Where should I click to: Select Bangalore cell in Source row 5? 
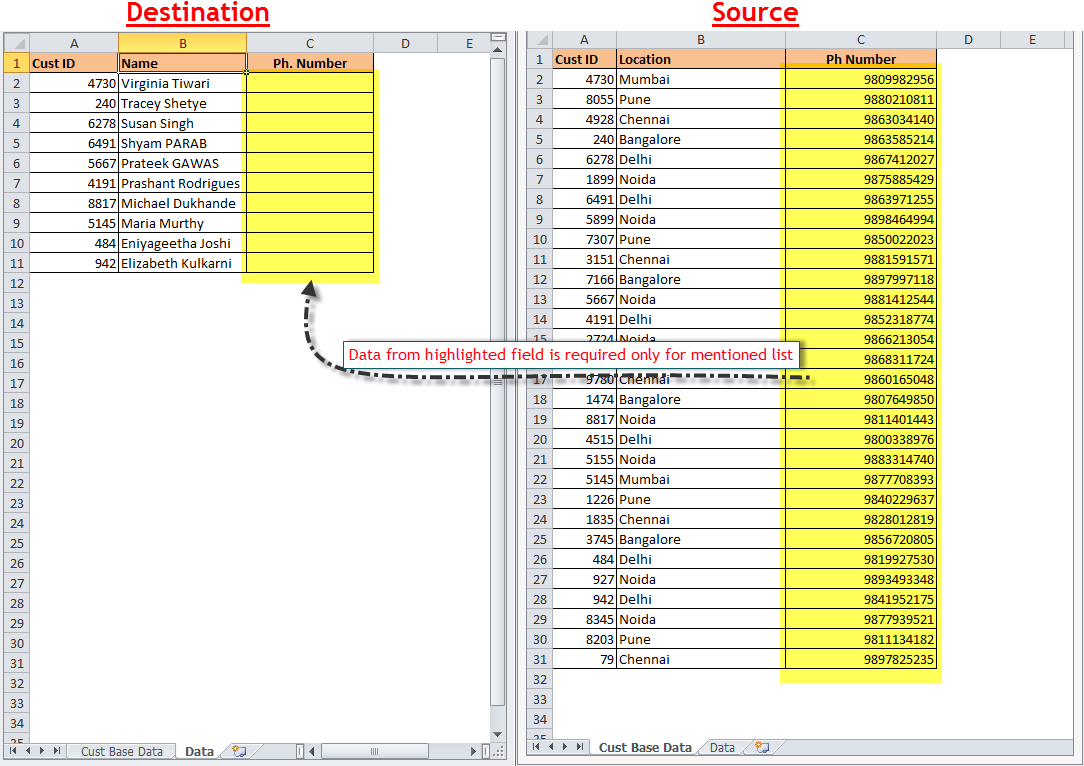click(701, 139)
